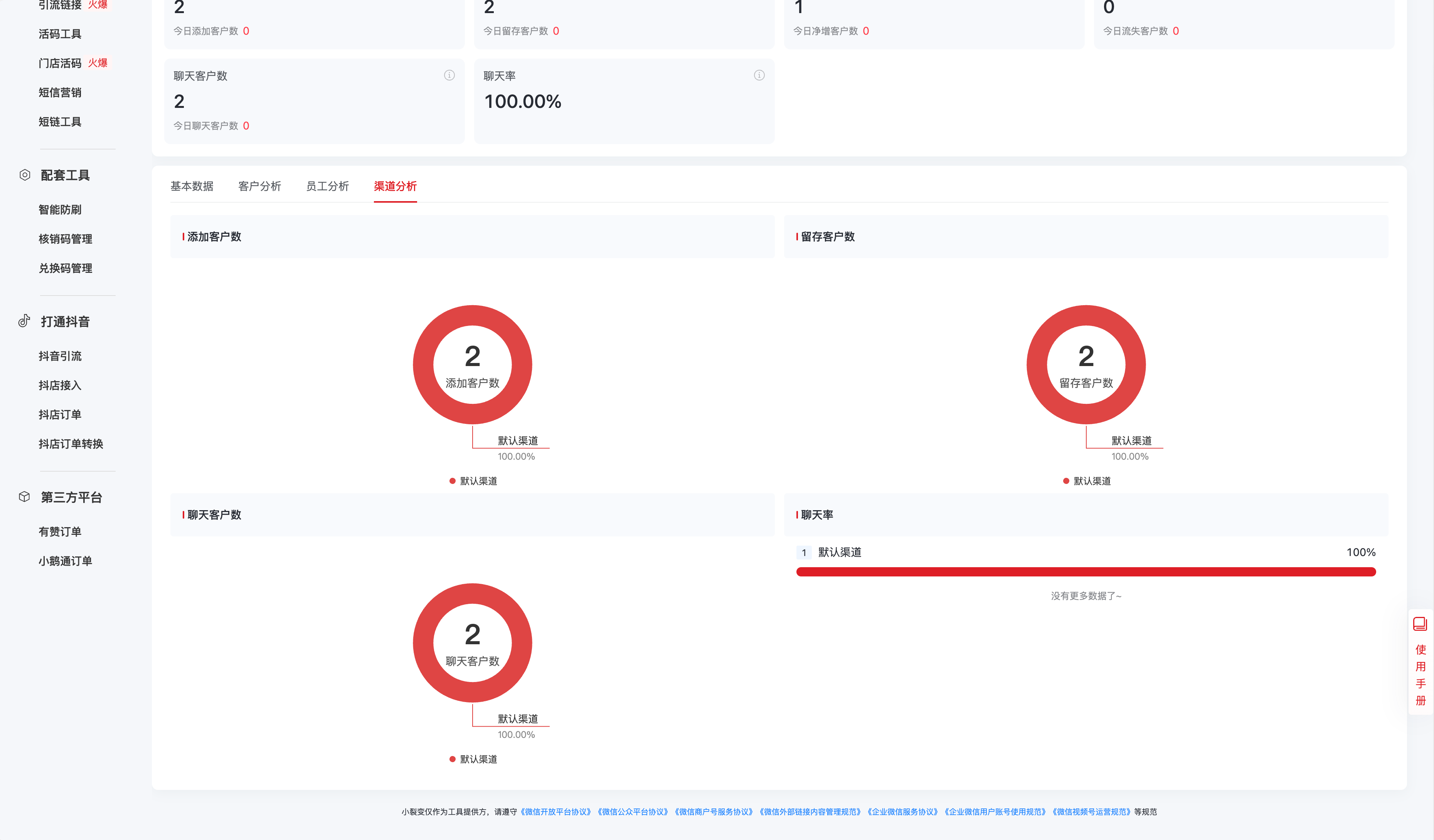Expand the 打通抖音 section header
Screen dimensions: 1434x840
click(65, 321)
